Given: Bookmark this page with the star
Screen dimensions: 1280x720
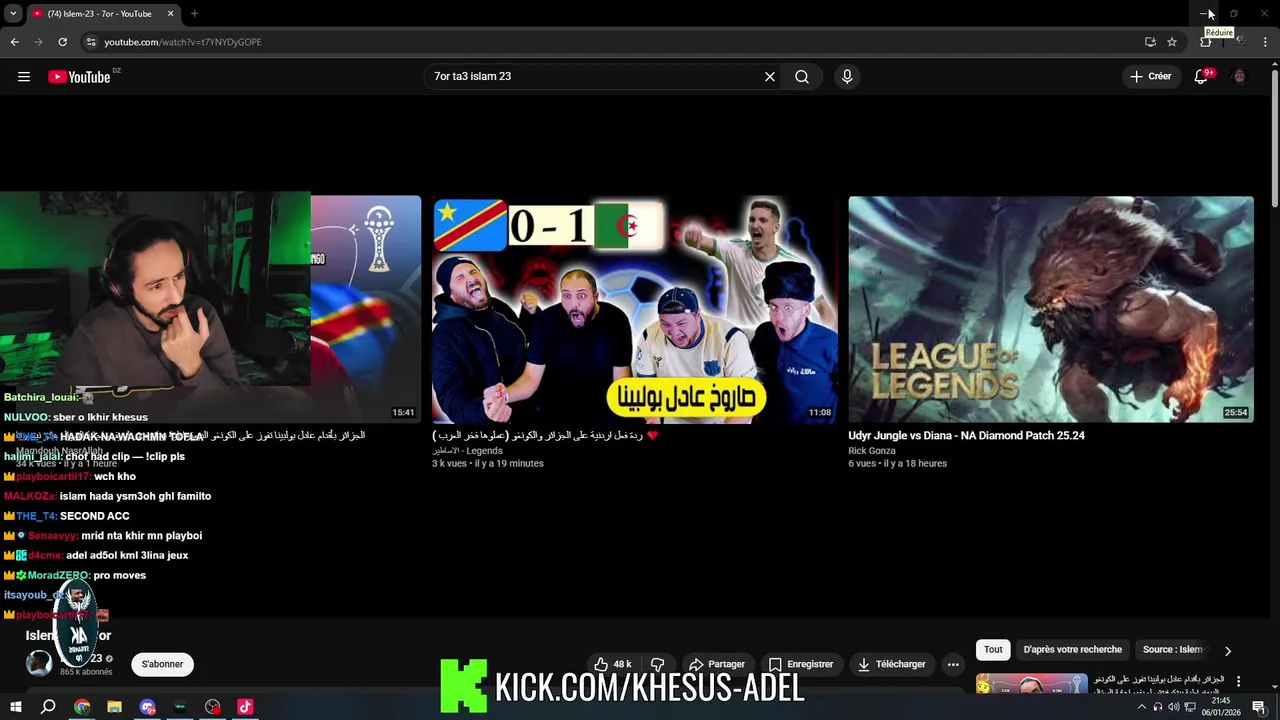Looking at the screenshot, I should [1172, 42].
